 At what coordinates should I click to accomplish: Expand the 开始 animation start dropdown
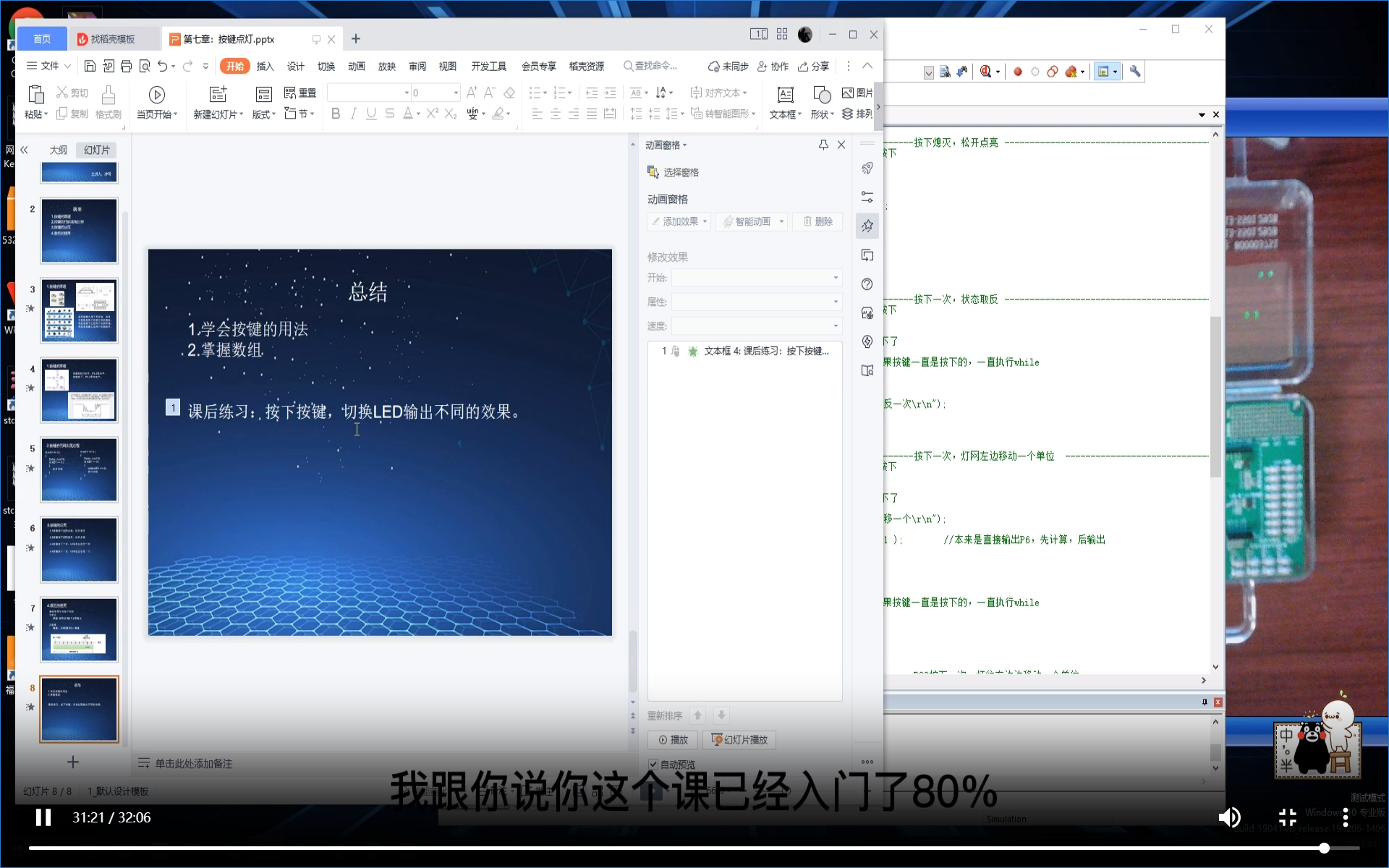[x=836, y=278]
